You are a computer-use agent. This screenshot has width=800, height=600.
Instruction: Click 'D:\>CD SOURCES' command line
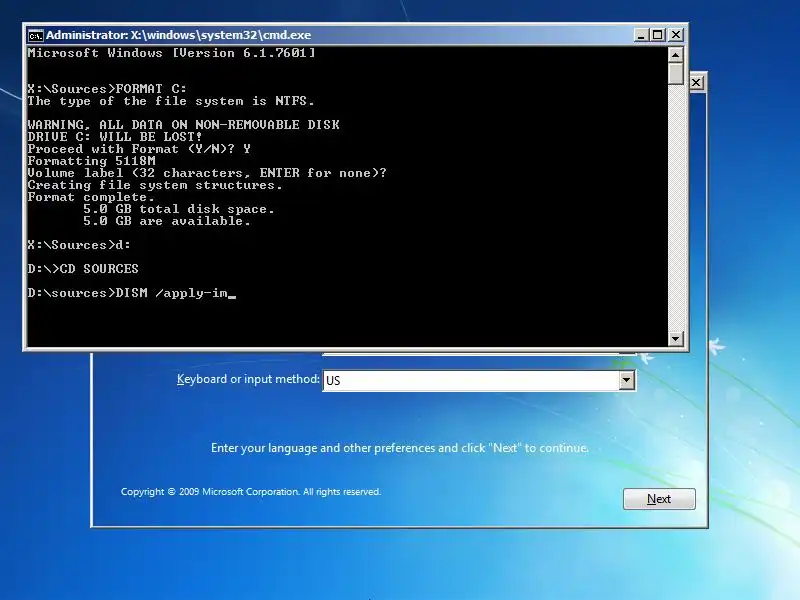(x=83, y=269)
